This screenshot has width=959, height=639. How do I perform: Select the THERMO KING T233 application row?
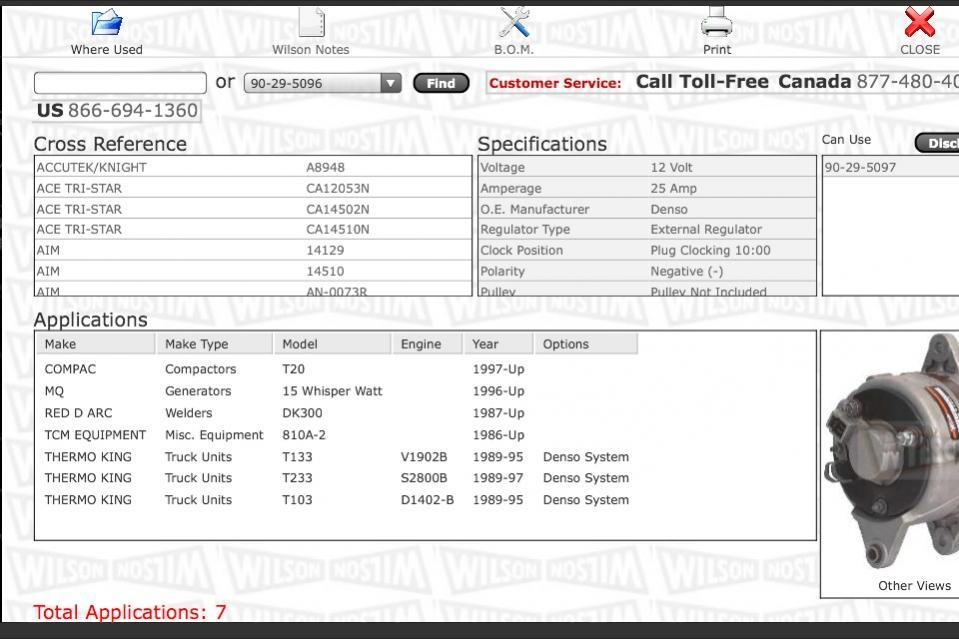pos(336,478)
